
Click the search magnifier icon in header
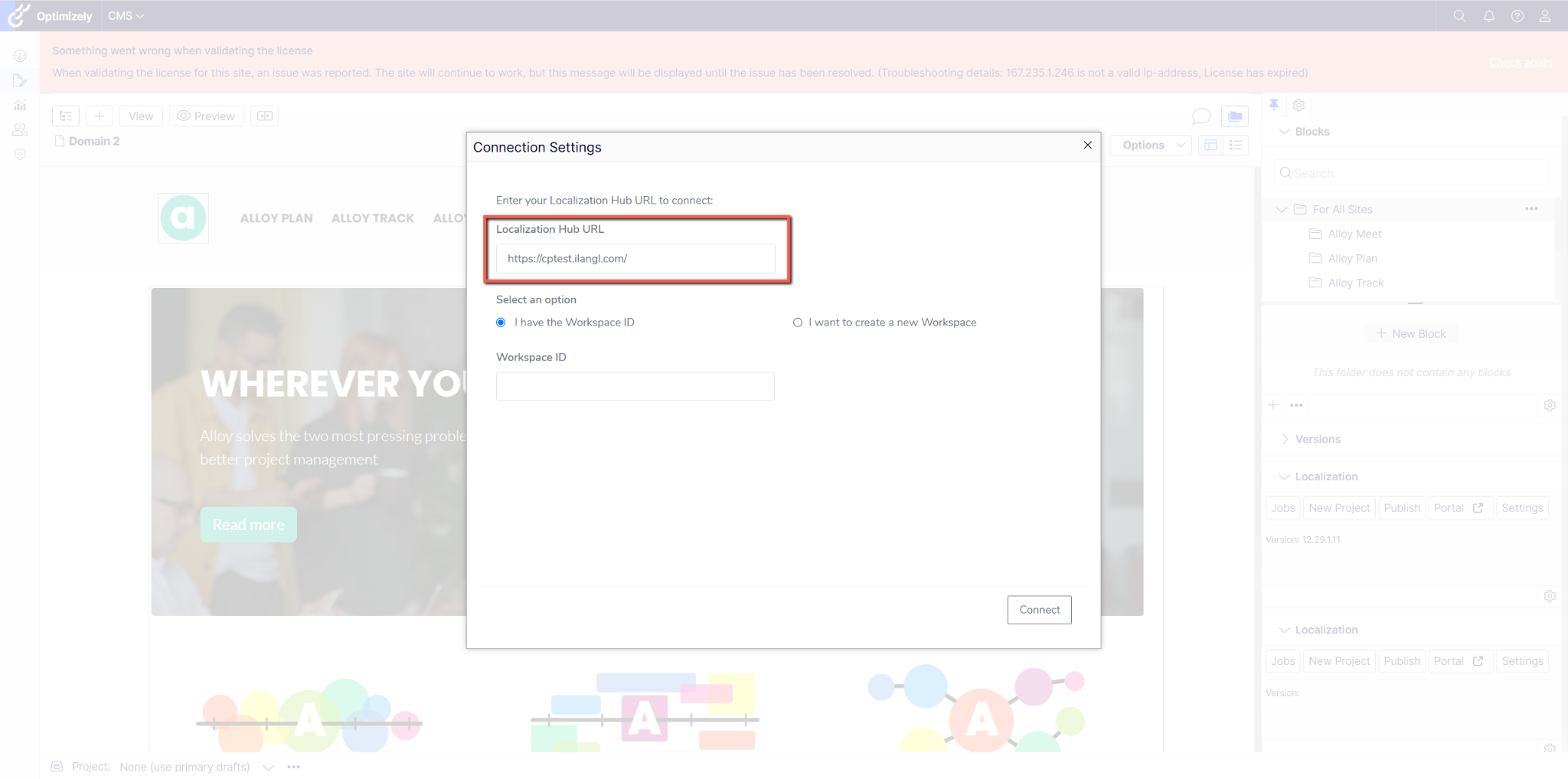(1459, 16)
